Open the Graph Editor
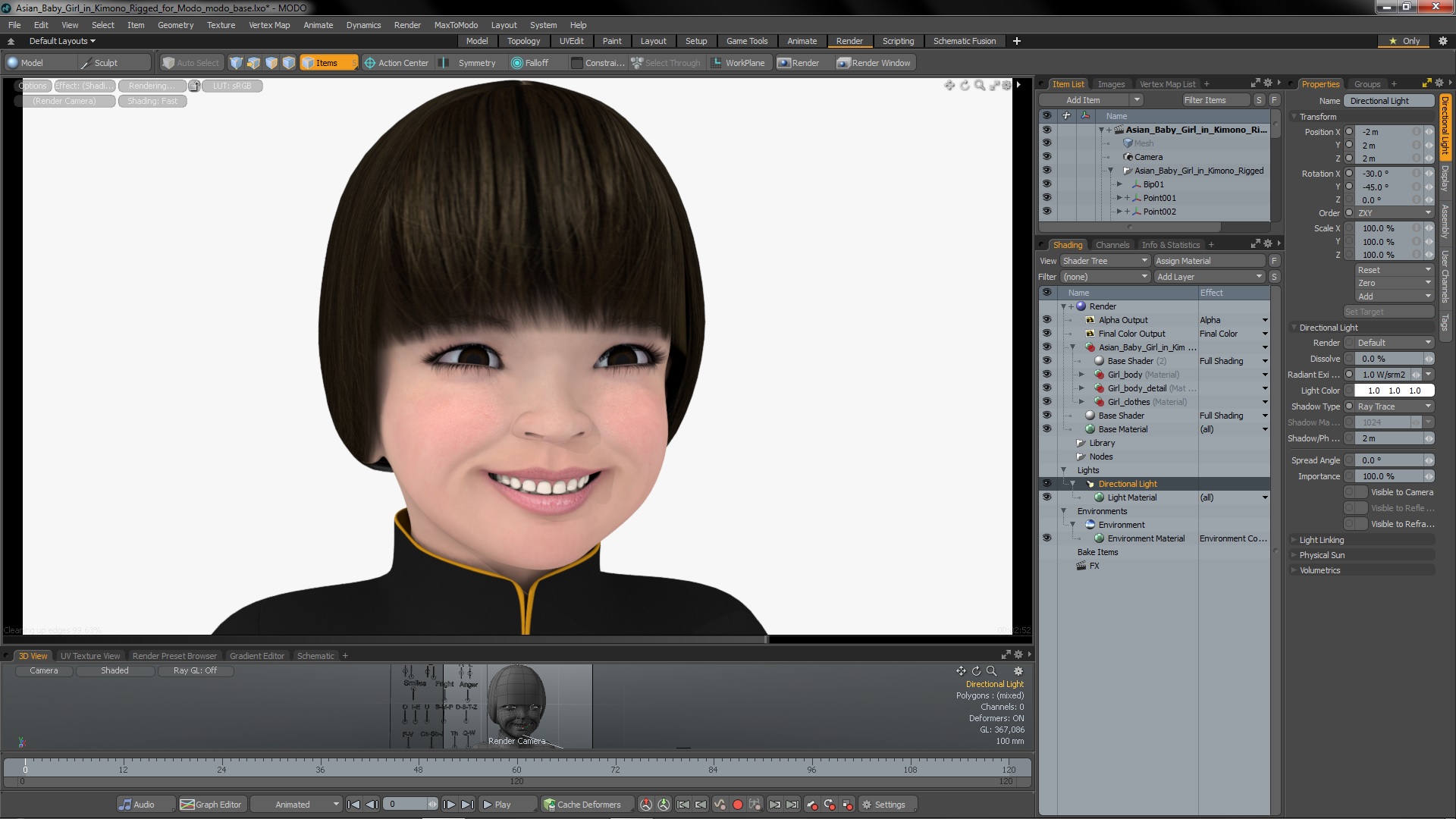The width and height of the screenshot is (1456, 819). tap(212, 805)
